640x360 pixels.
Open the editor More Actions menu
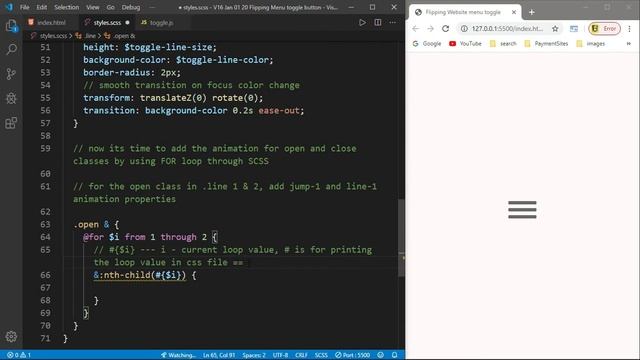393,22
